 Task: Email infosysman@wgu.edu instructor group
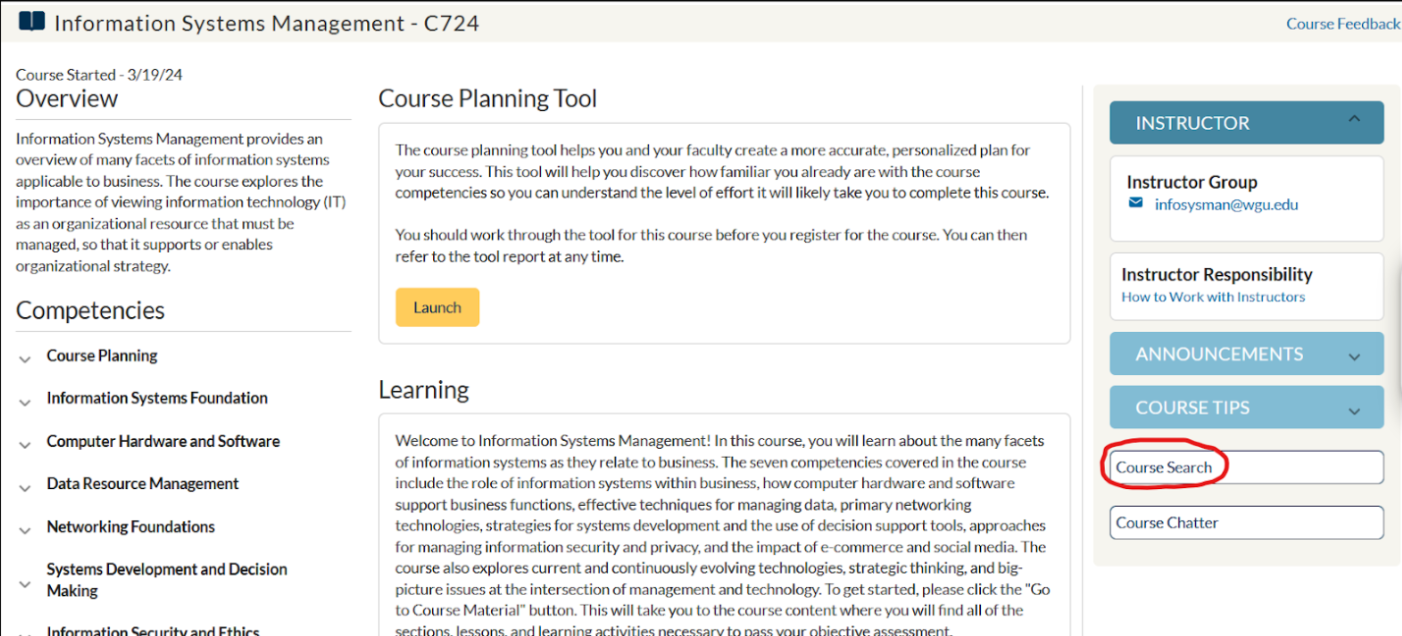pyautogui.click(x=1226, y=204)
